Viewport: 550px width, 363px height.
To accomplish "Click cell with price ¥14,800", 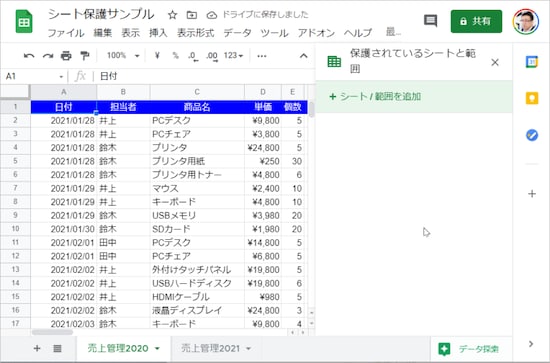I will click(263, 243).
